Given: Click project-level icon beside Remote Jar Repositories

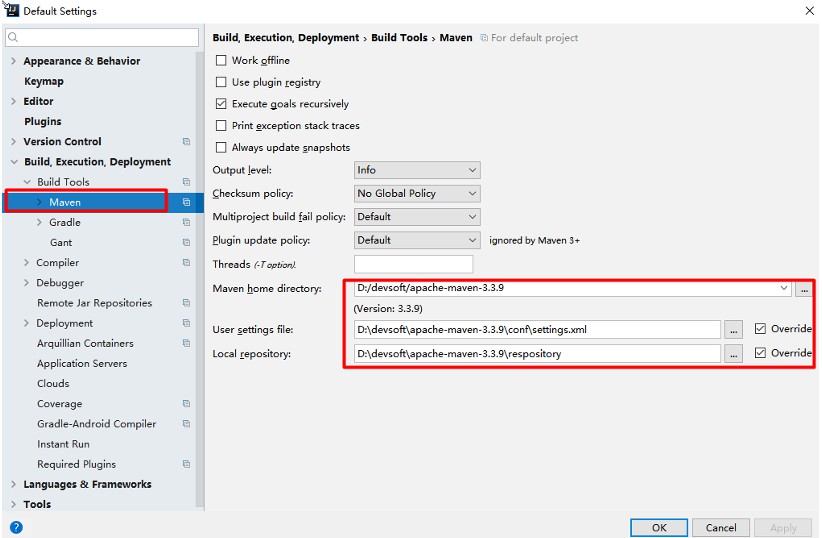Looking at the screenshot, I should tap(186, 303).
